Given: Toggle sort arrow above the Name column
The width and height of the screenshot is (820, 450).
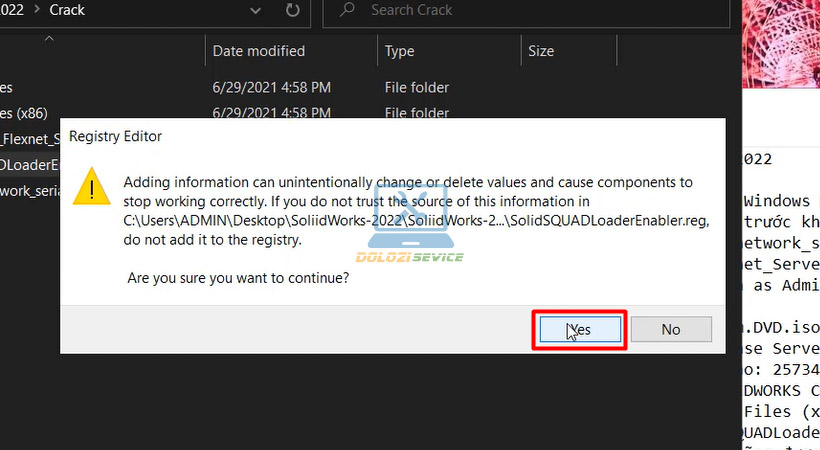Looking at the screenshot, I should tap(48, 39).
